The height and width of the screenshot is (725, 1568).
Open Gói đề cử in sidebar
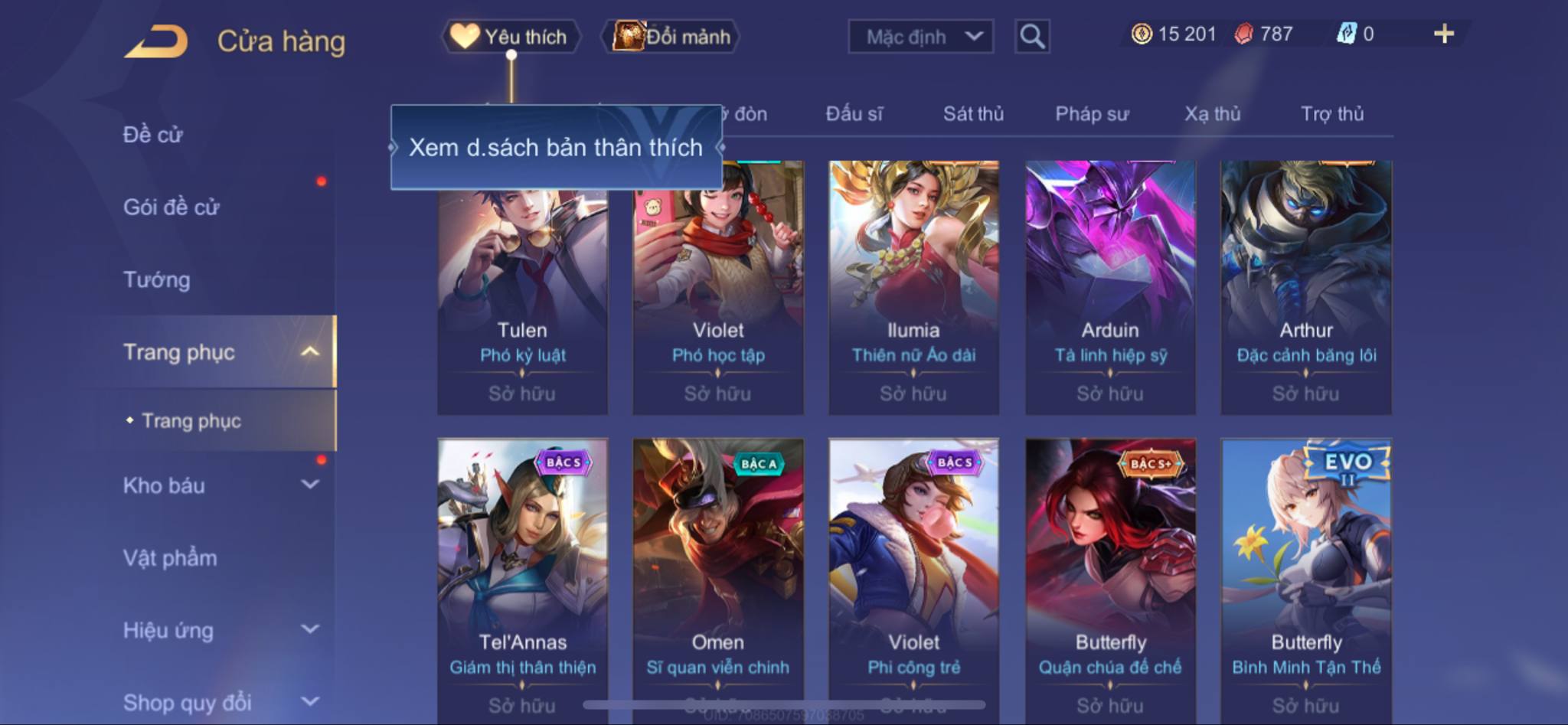tap(171, 207)
